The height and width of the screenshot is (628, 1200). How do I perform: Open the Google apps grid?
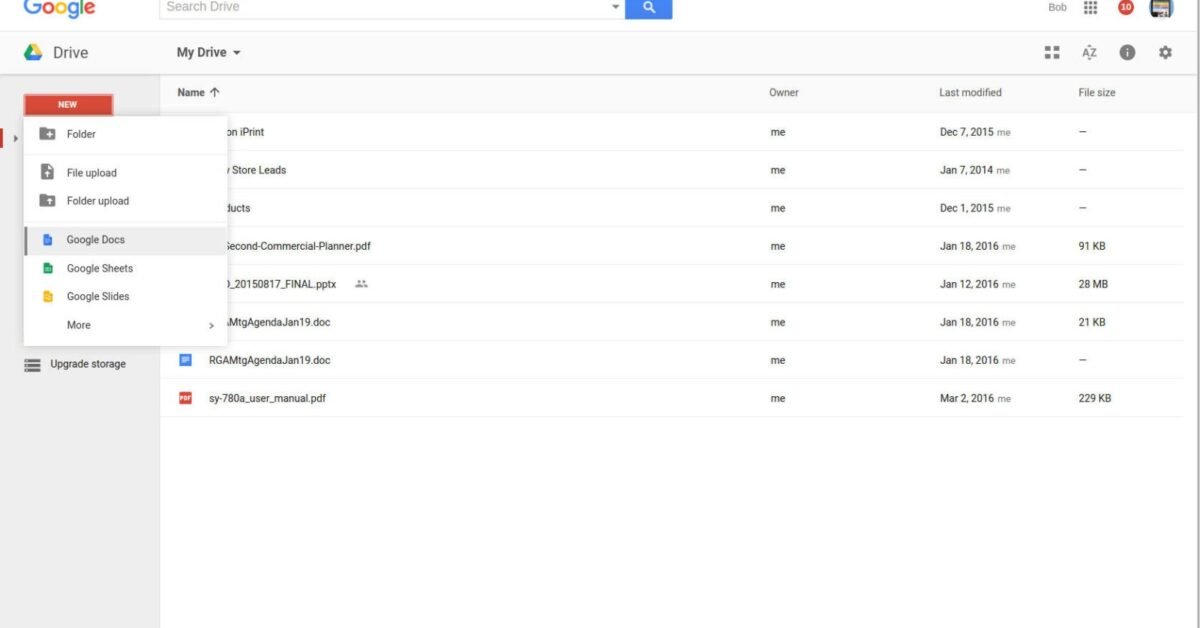point(1091,8)
